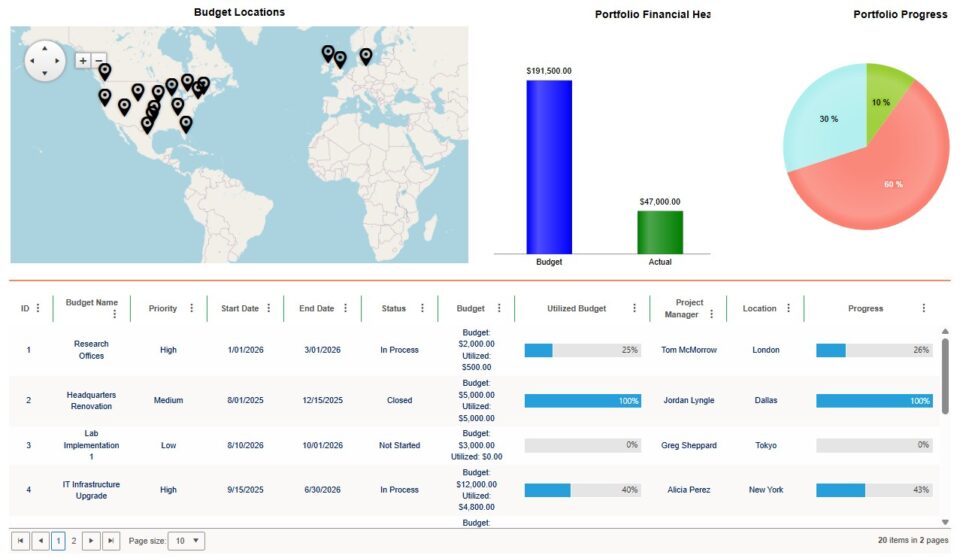Click the grid's vertical scrollbar thumb
The width and height of the screenshot is (960, 558).
click(945, 370)
